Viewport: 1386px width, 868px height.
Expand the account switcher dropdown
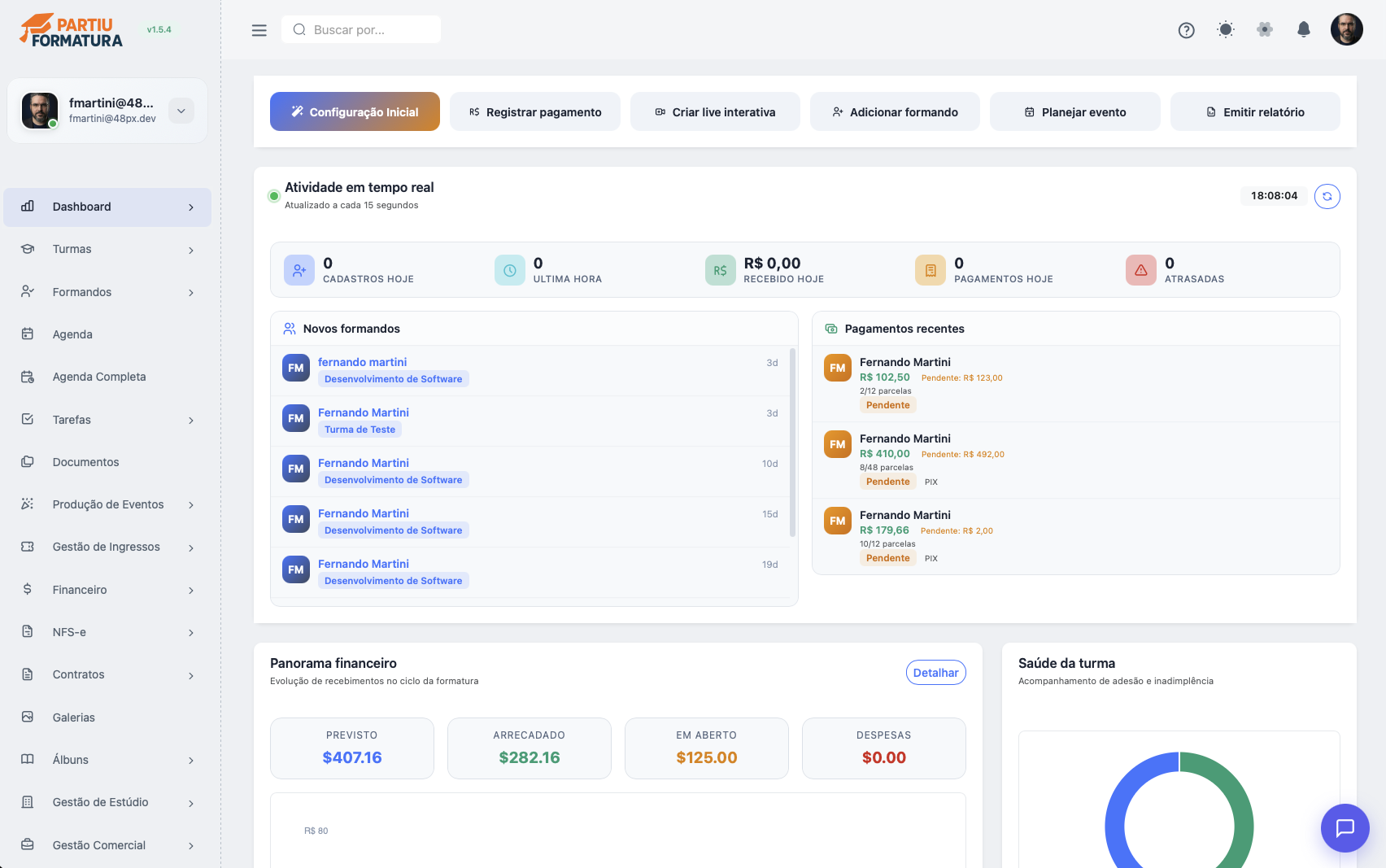point(181,111)
